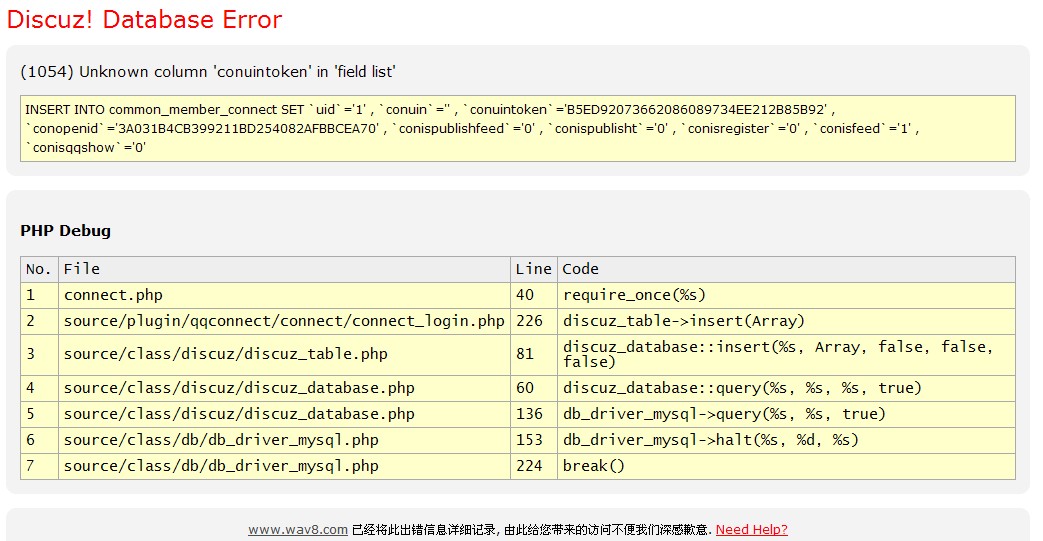Click the db_driver_mysql->halt code cell

pos(710,439)
